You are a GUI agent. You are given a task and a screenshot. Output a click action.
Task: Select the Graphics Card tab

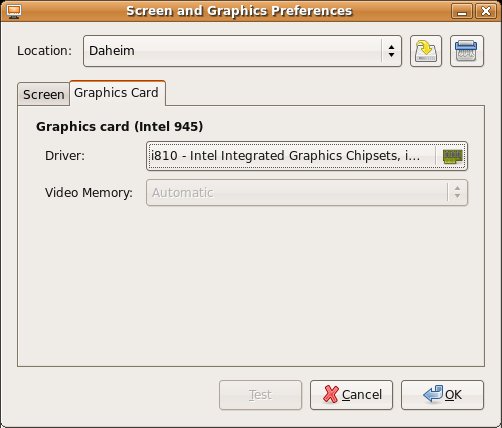tap(116, 93)
